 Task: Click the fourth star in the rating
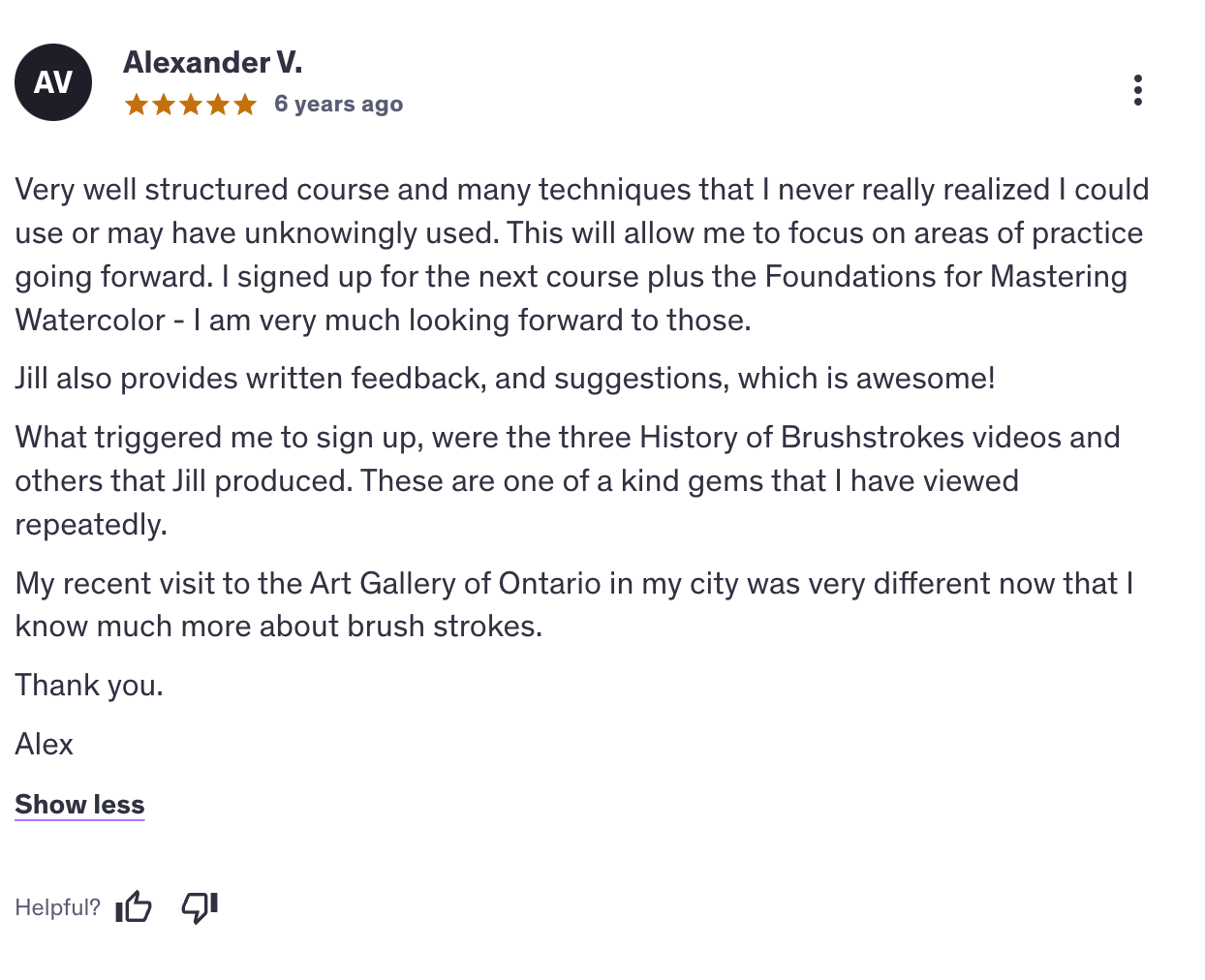218,105
